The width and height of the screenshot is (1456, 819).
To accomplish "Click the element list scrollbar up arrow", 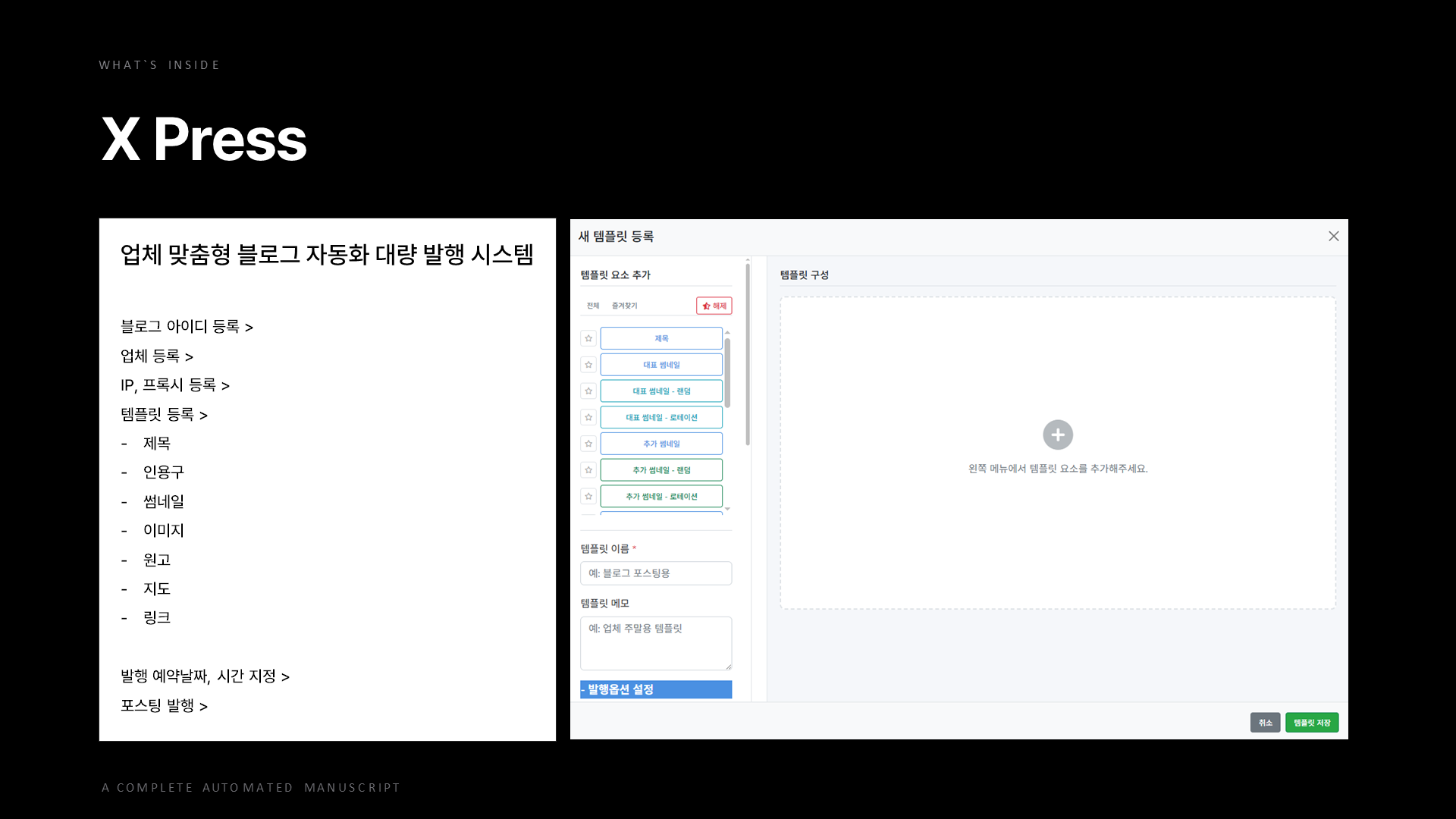I will pos(727,332).
